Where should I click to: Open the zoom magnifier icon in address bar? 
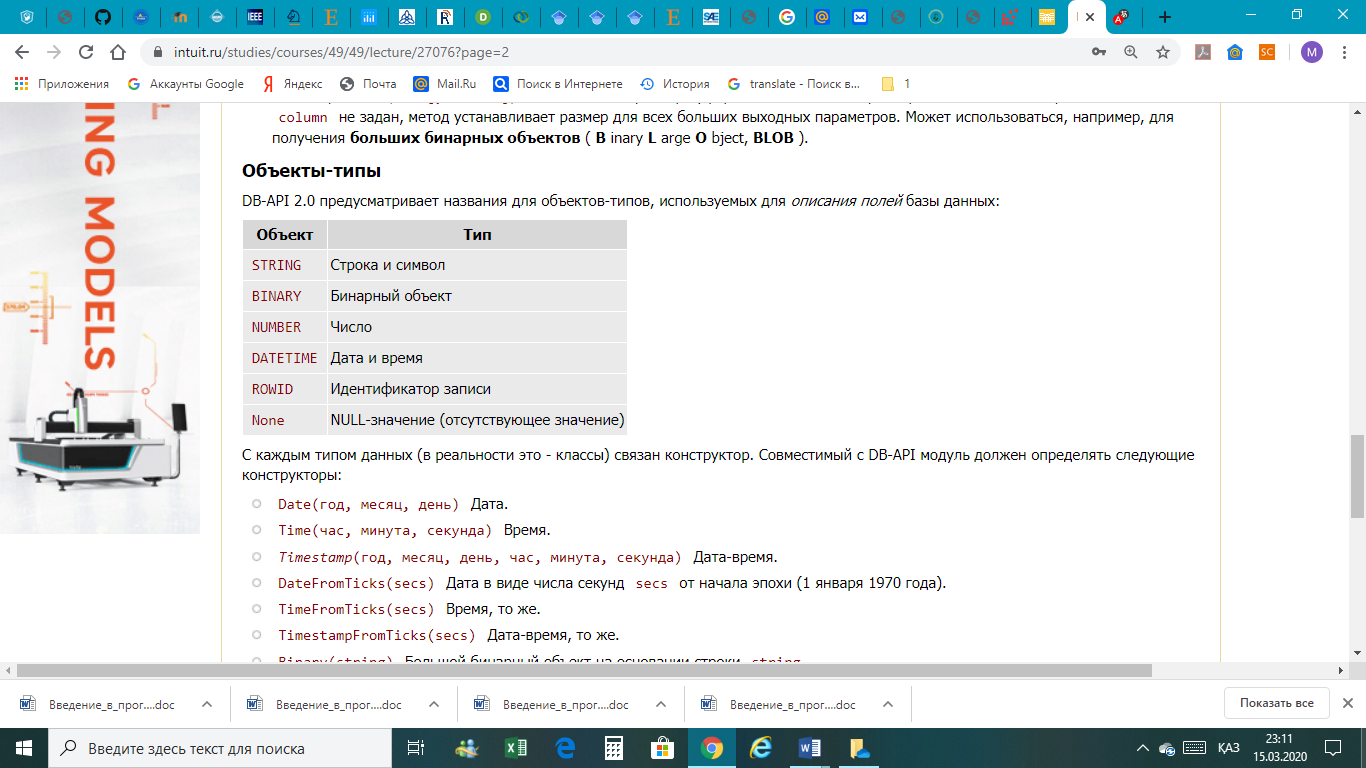pyautogui.click(x=1131, y=52)
